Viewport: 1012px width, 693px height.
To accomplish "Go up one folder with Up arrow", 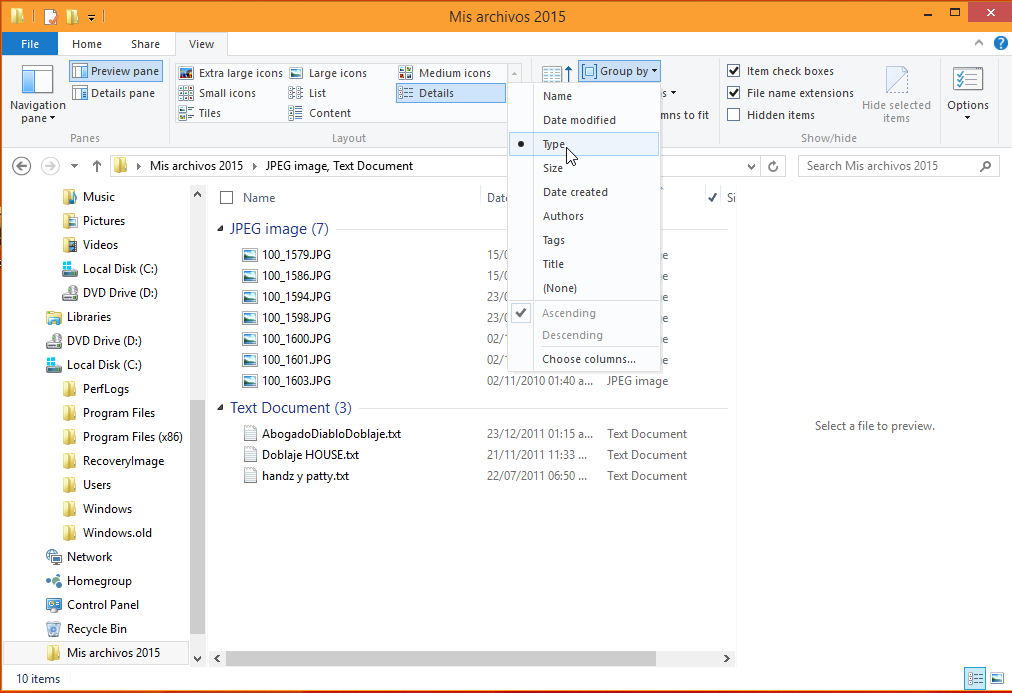I will pyautogui.click(x=97, y=166).
